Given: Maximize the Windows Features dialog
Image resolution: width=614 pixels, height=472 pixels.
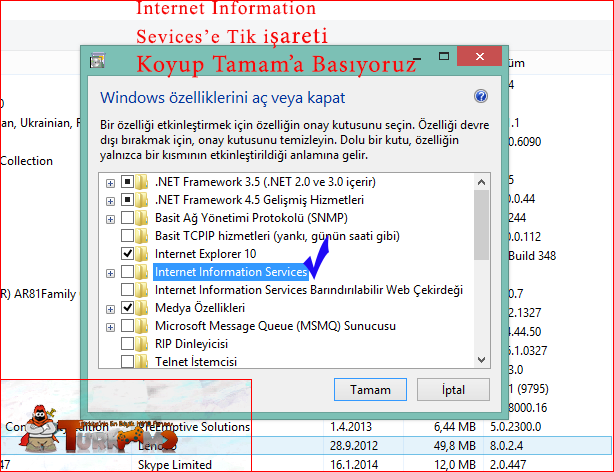Looking at the screenshot, I should tap(444, 56).
